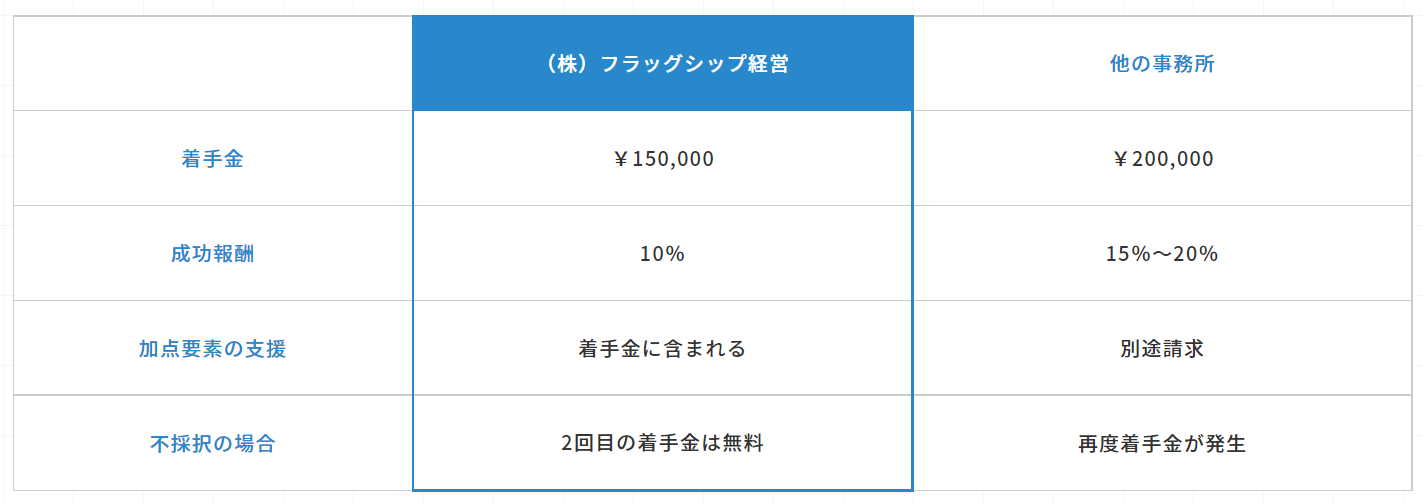Select the 成功報酬 row label
The width and height of the screenshot is (1423, 503).
point(212,254)
